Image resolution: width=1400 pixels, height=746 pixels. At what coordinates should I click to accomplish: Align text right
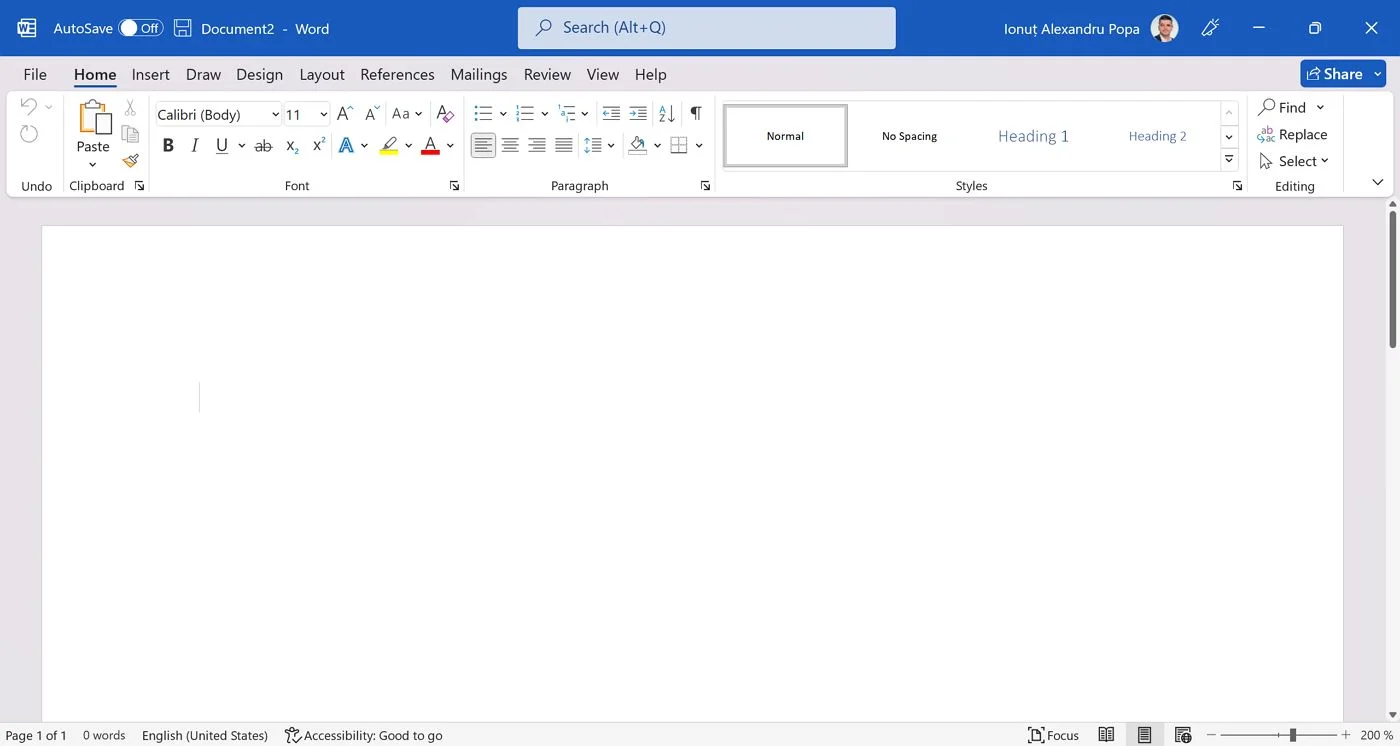[x=537, y=146]
